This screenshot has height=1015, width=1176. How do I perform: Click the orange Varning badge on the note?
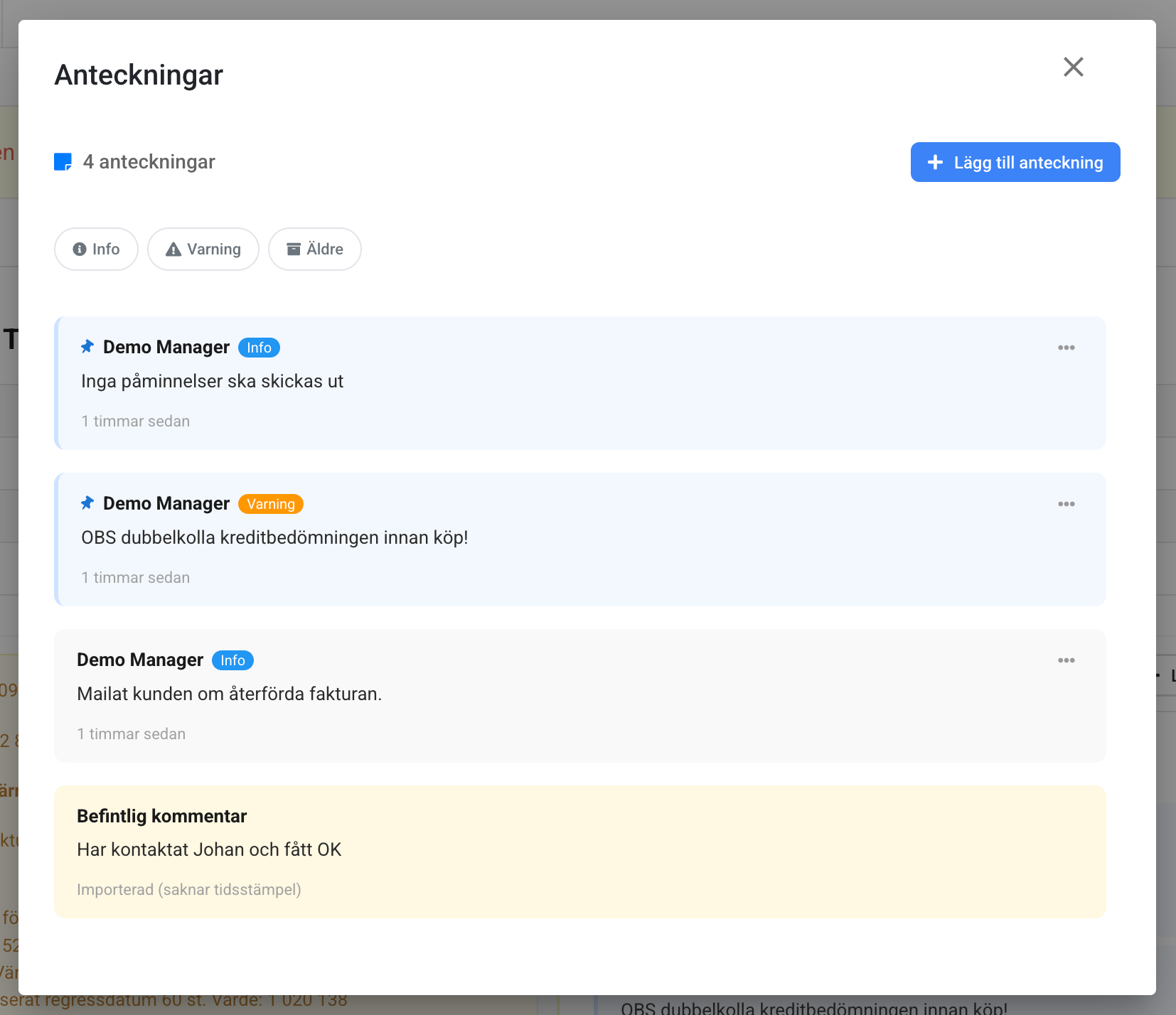click(x=271, y=504)
